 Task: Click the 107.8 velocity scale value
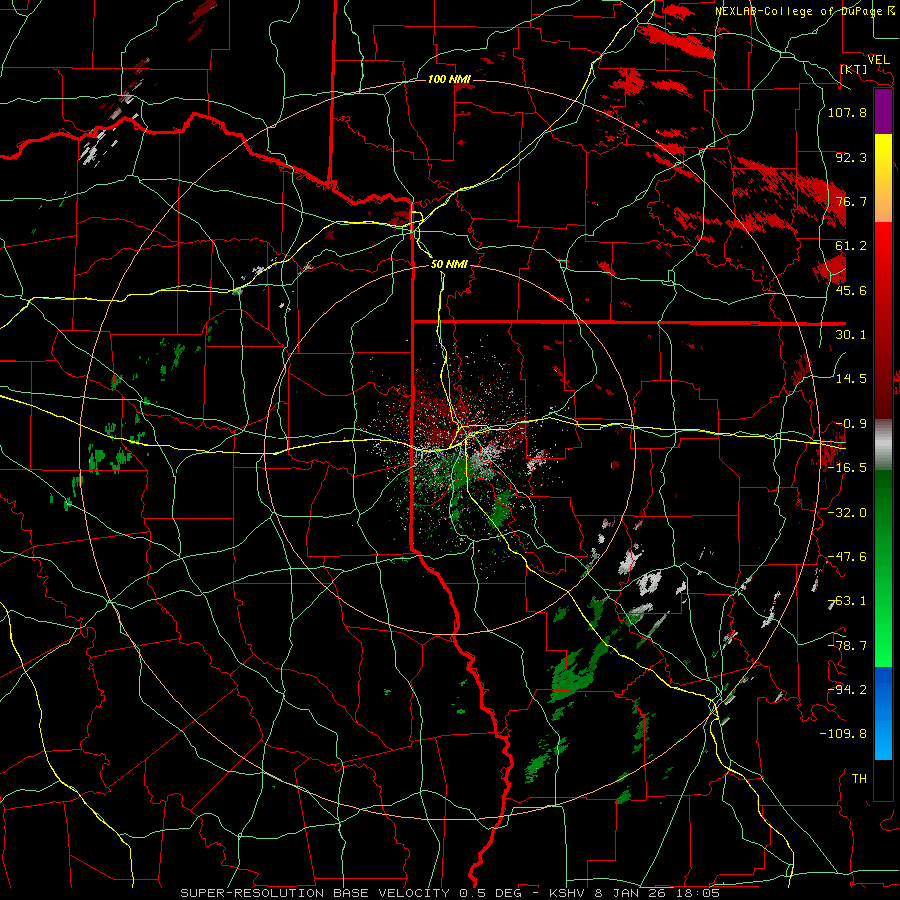tap(847, 112)
